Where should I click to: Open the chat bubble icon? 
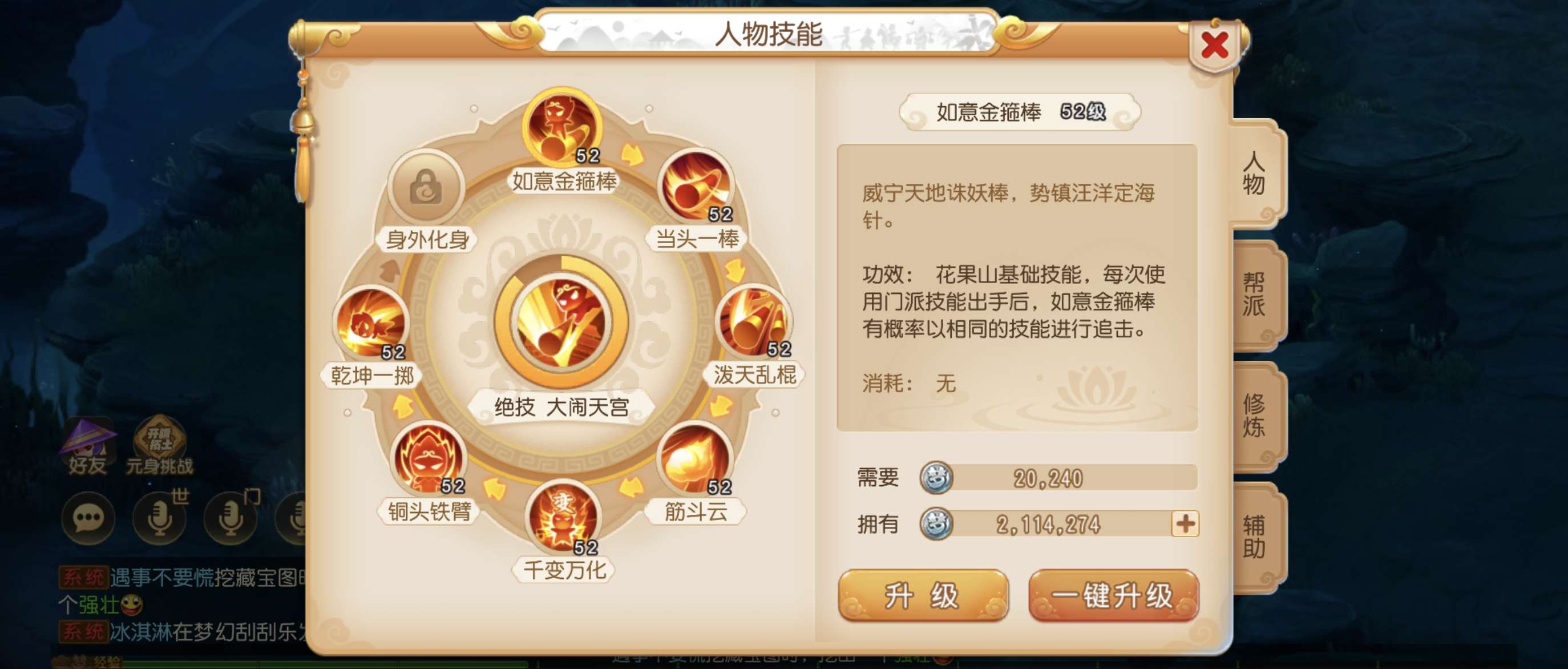(88, 519)
